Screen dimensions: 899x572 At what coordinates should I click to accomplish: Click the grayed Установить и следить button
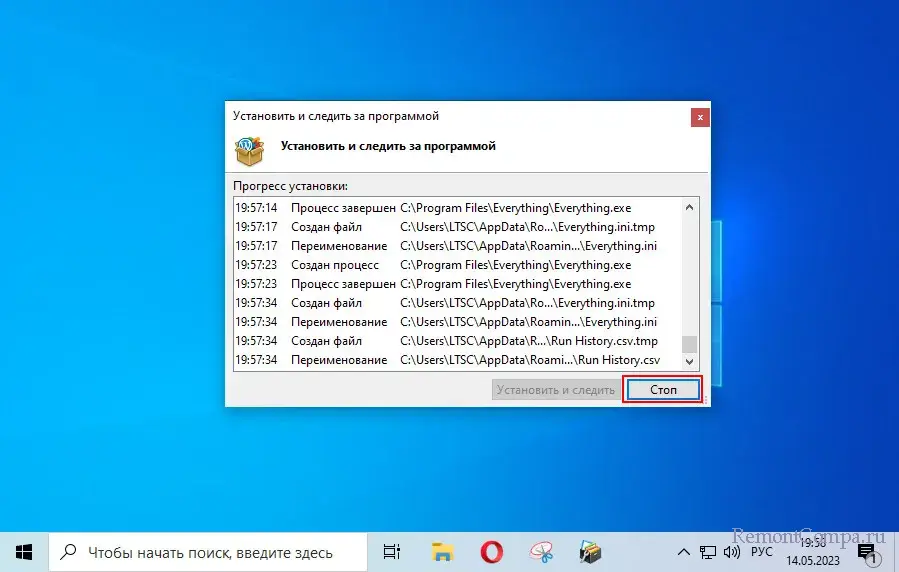coord(554,390)
